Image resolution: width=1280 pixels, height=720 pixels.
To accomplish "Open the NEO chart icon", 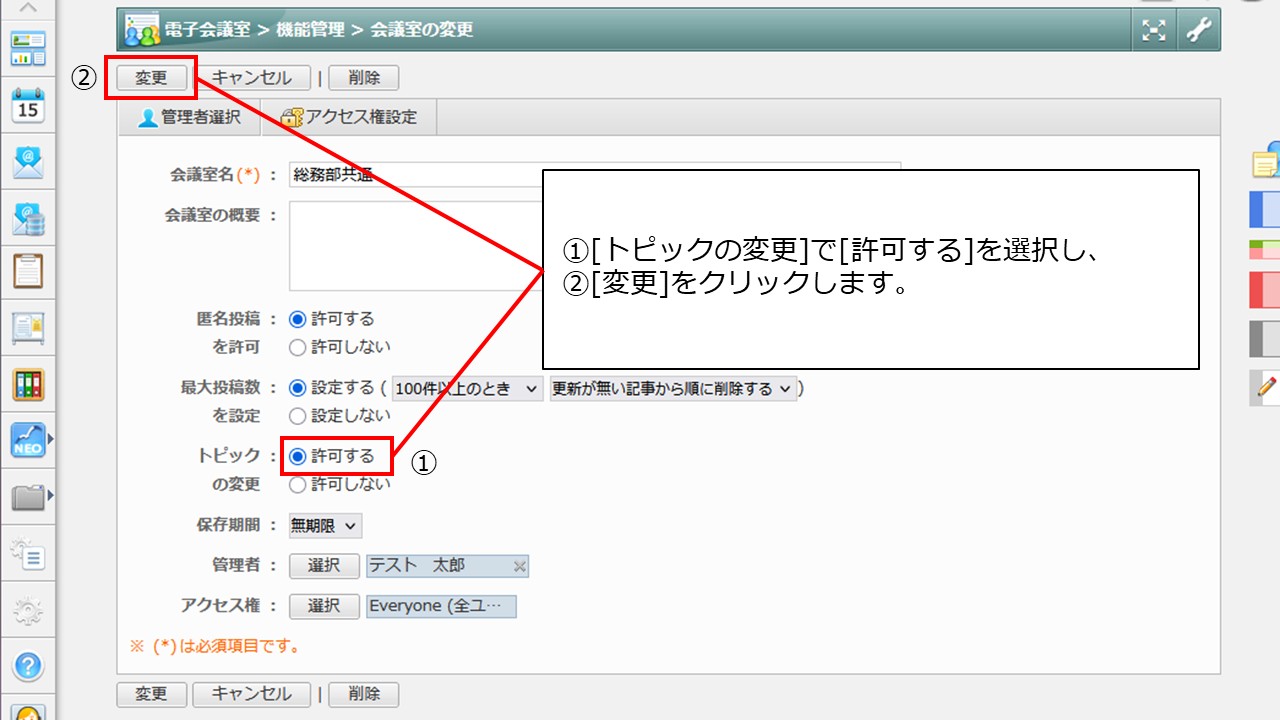I will [28, 440].
